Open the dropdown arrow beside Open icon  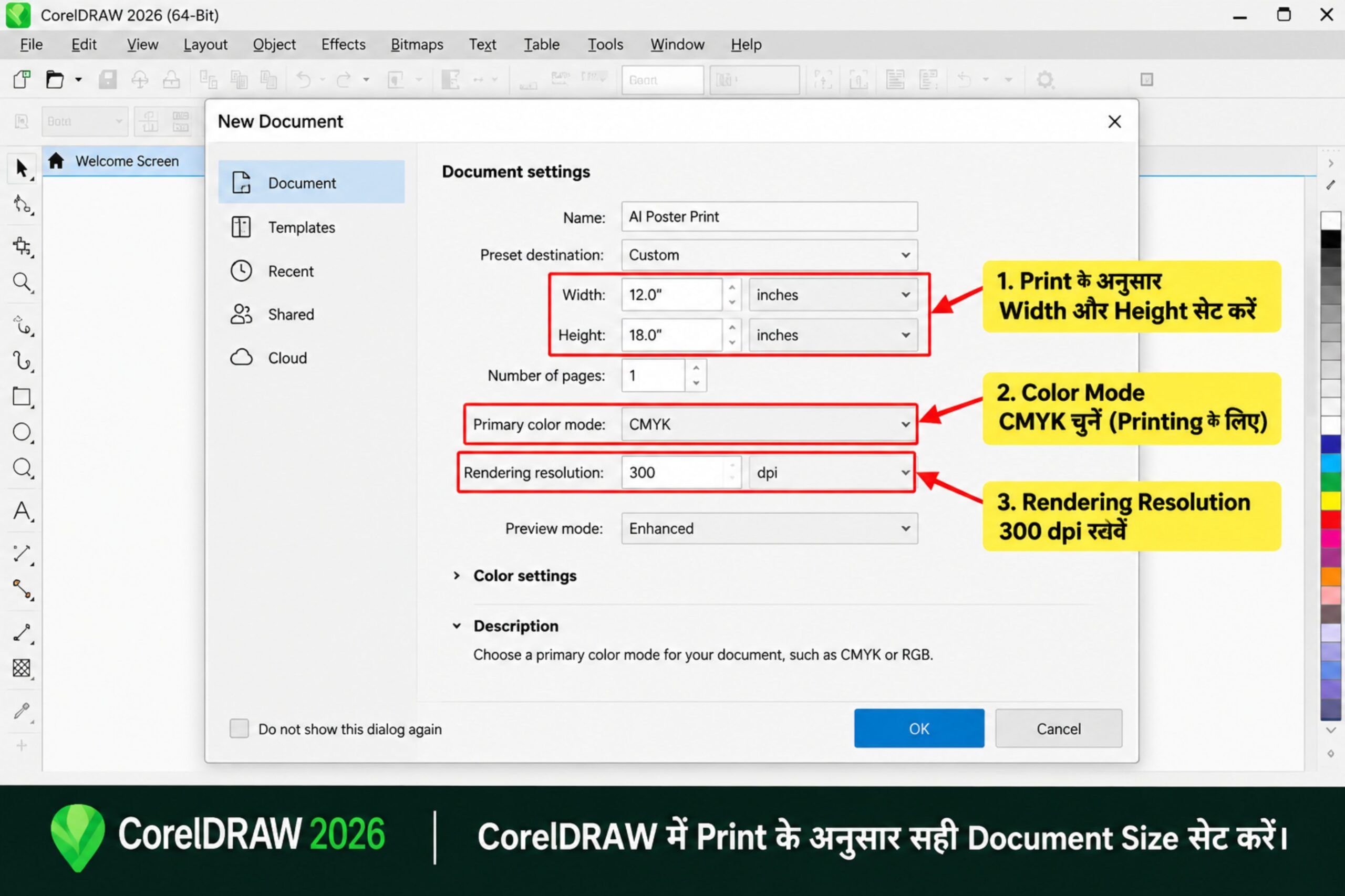coord(78,79)
